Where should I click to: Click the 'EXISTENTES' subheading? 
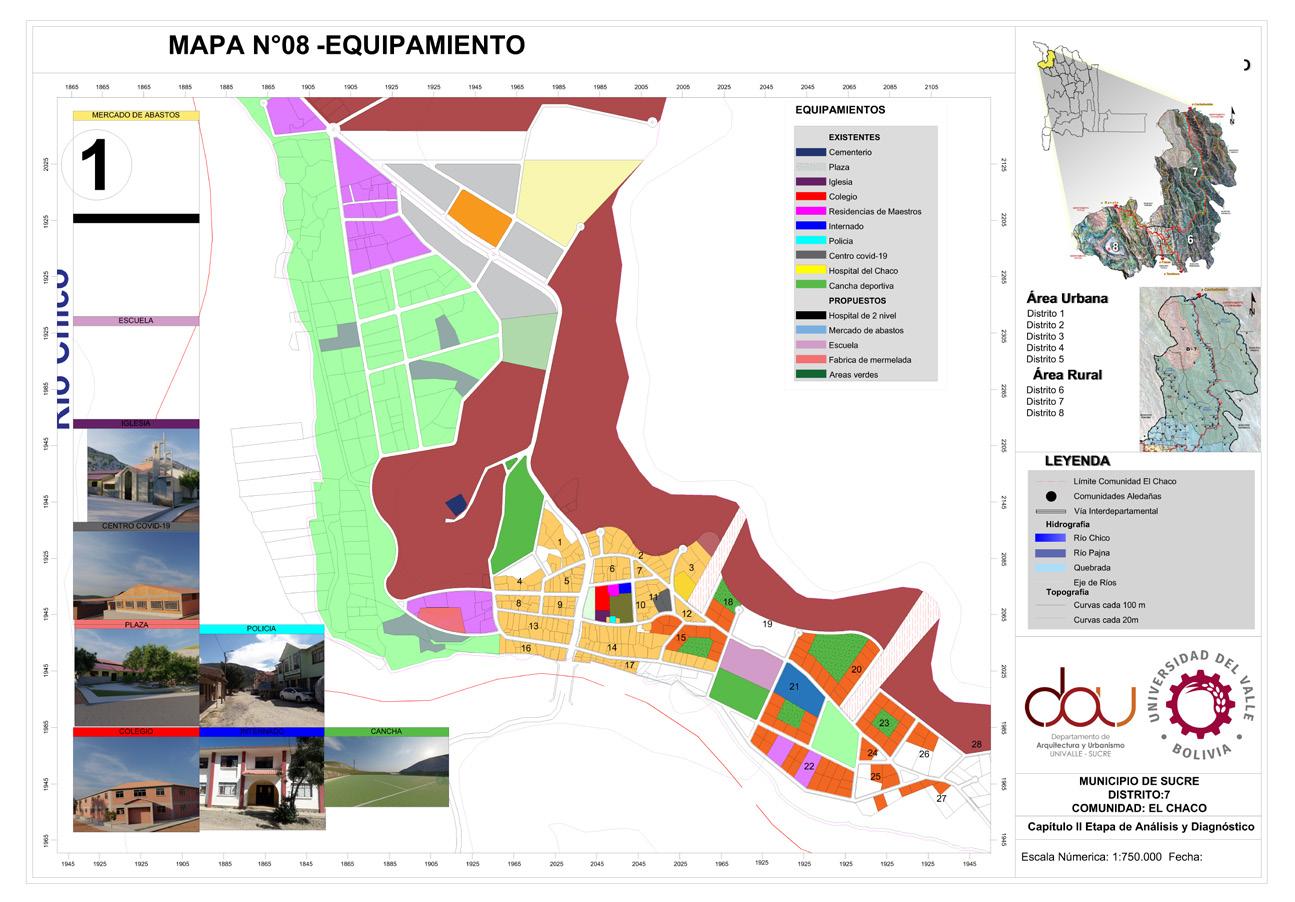point(854,137)
